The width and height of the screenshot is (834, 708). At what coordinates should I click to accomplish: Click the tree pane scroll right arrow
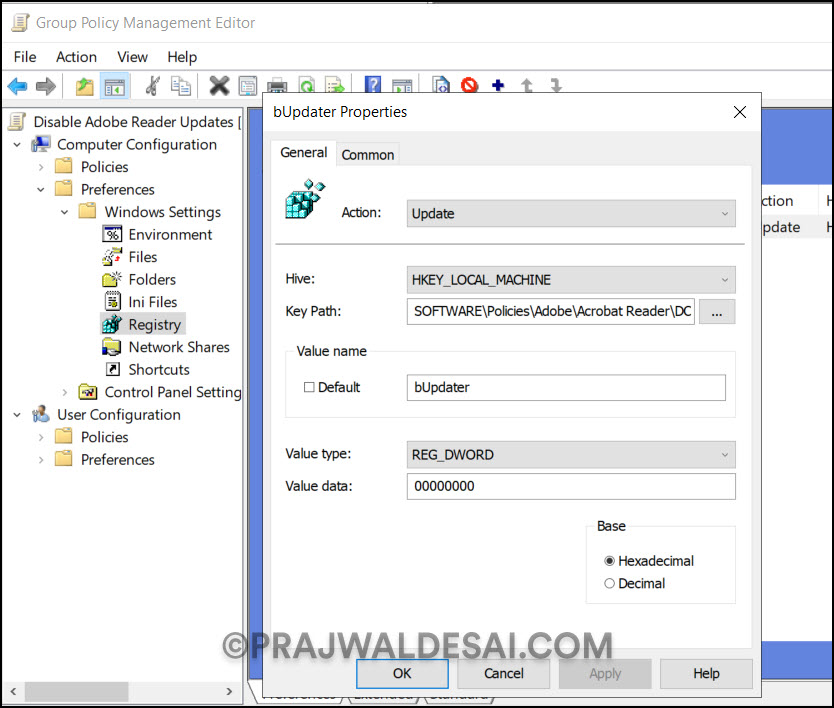[229, 692]
